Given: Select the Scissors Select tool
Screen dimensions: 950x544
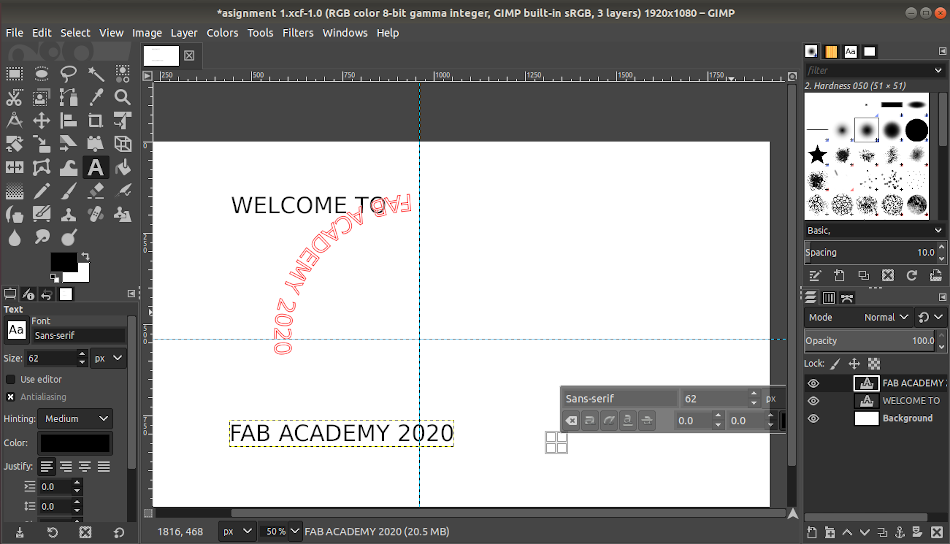Looking at the screenshot, I should click(15, 98).
